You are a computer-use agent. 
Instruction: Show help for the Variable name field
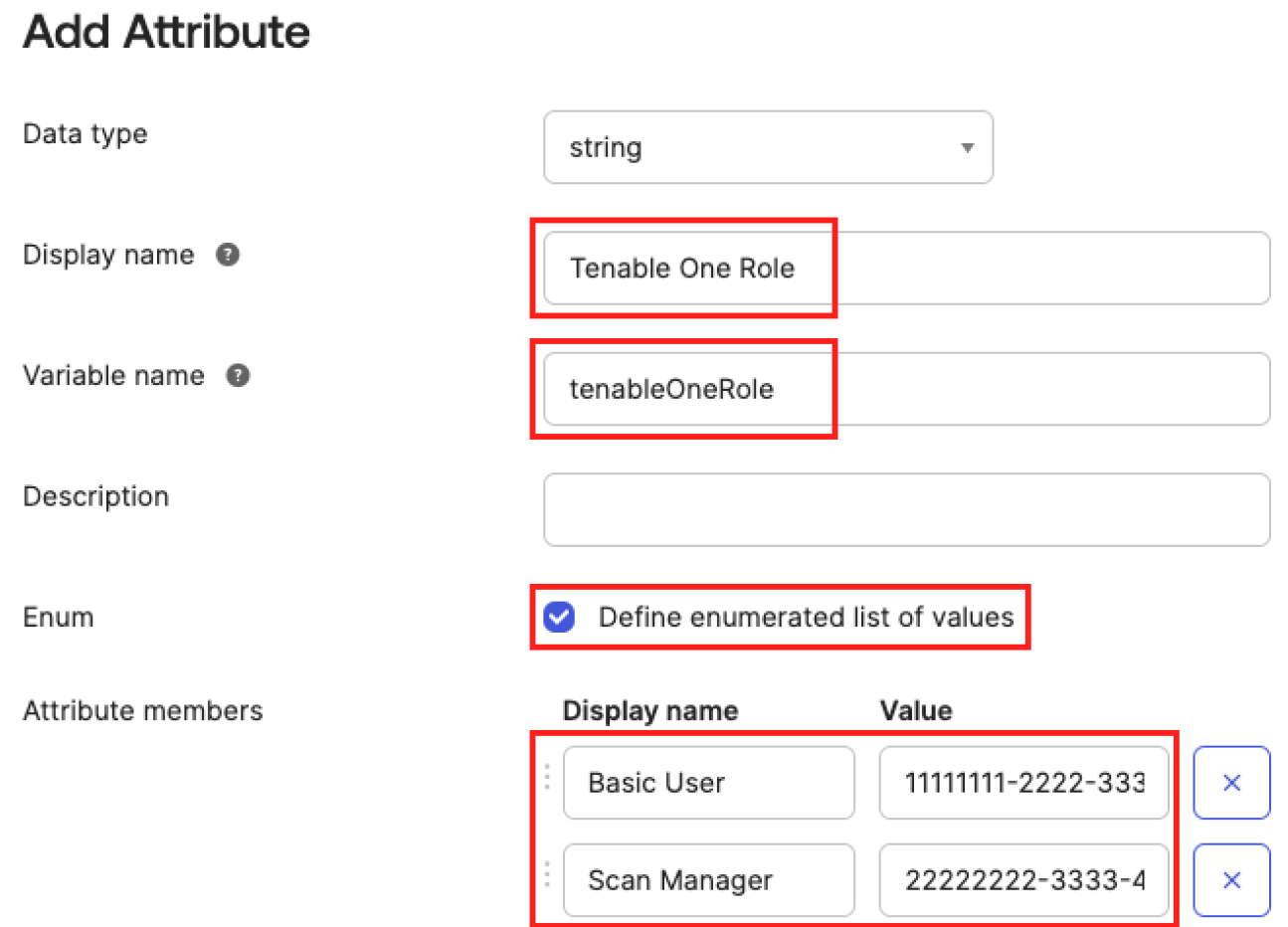(x=238, y=375)
